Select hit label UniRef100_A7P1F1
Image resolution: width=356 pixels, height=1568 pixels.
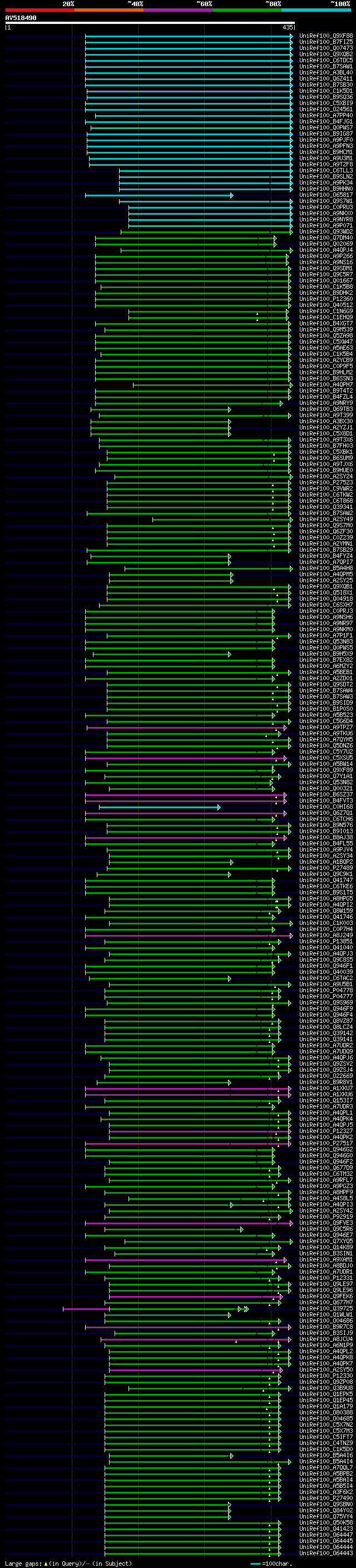(x=326, y=635)
